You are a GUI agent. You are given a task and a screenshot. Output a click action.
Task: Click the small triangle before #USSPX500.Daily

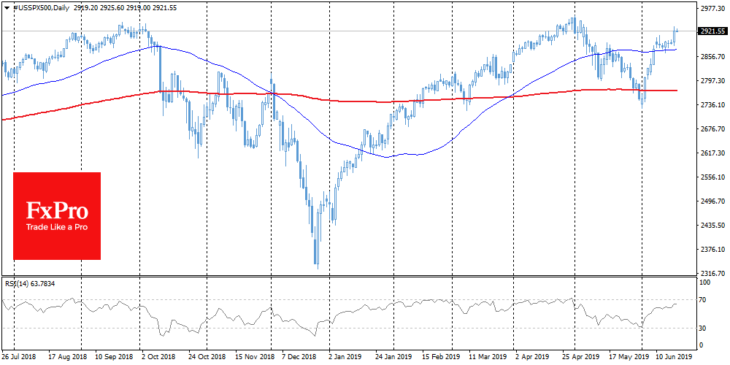pyautogui.click(x=6, y=8)
